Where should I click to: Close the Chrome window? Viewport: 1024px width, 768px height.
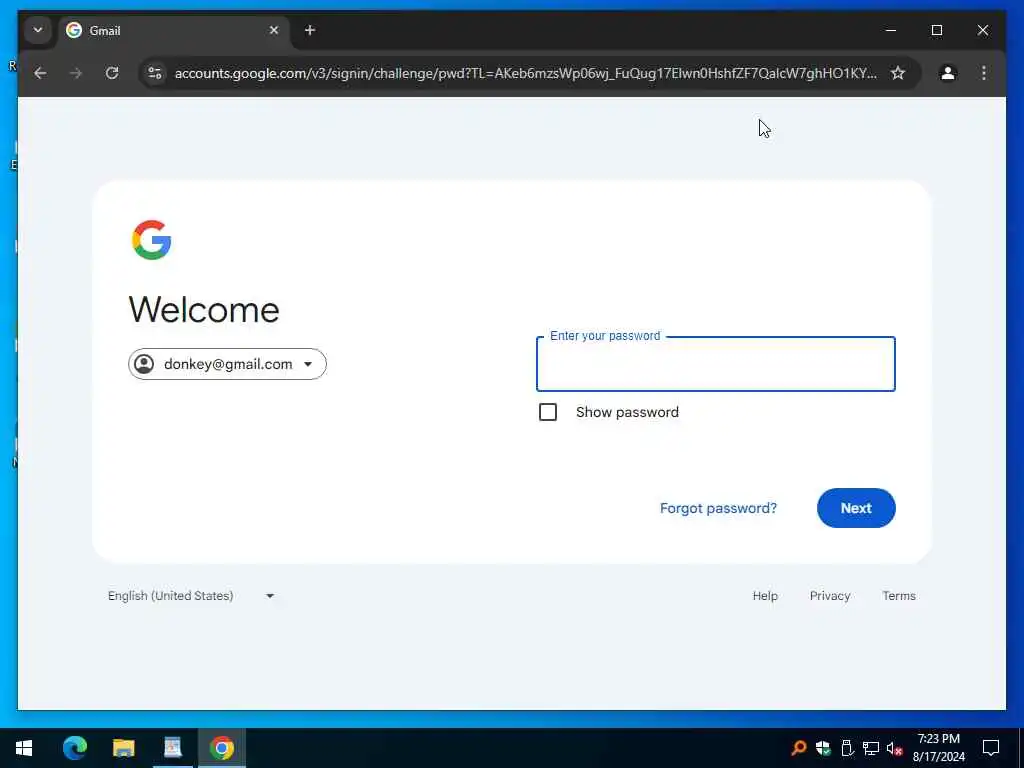[x=982, y=30]
